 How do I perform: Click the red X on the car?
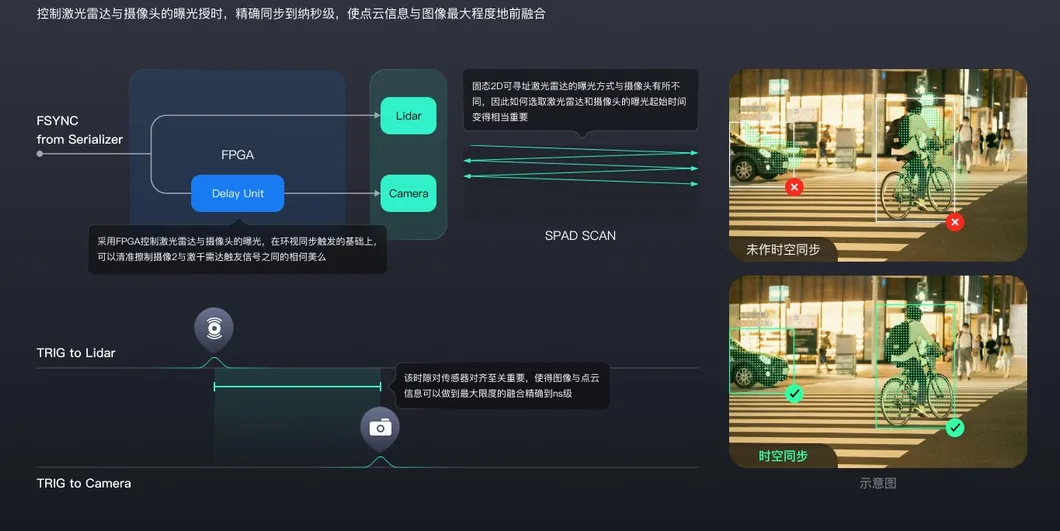click(x=794, y=187)
